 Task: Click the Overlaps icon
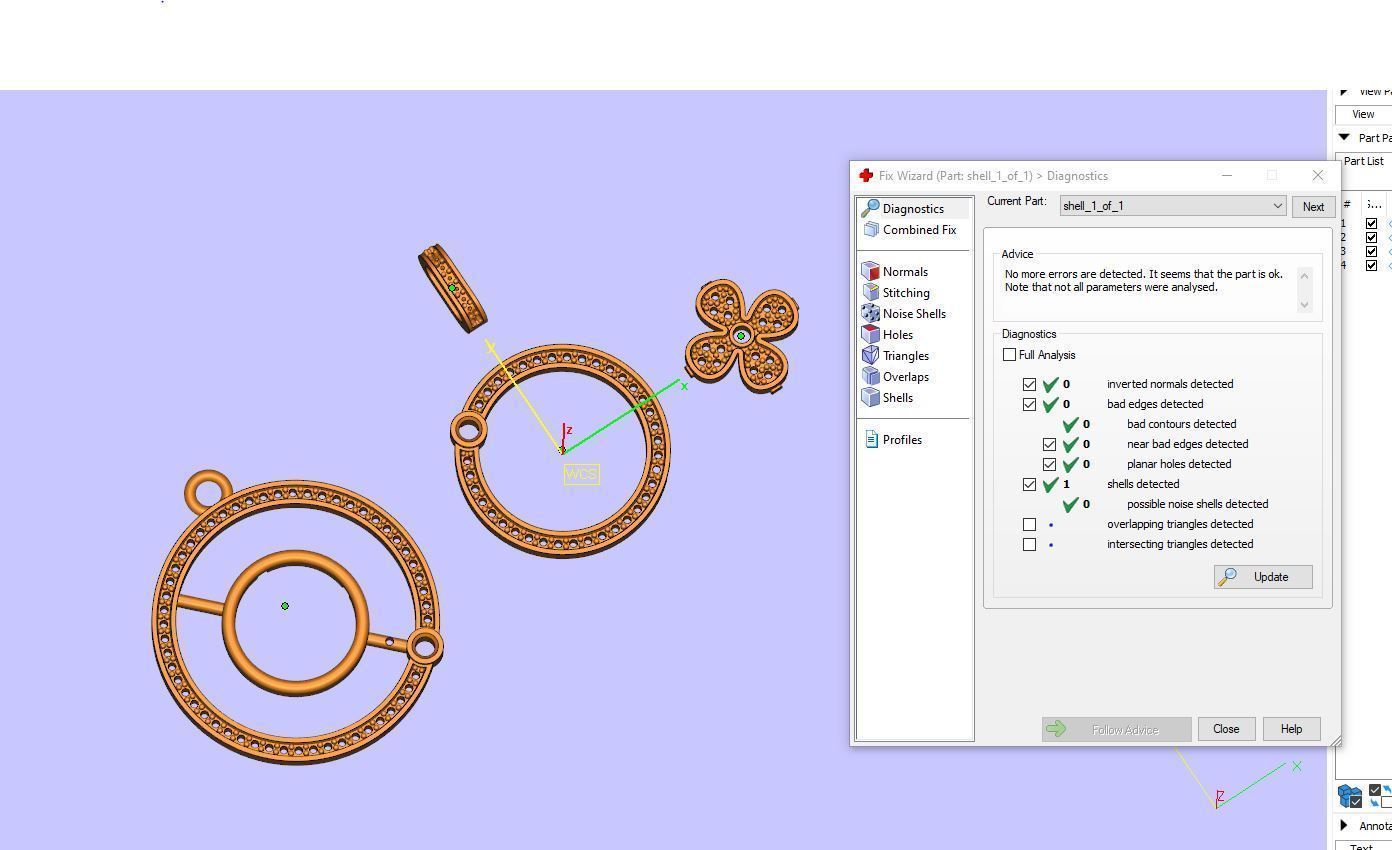tap(870, 377)
